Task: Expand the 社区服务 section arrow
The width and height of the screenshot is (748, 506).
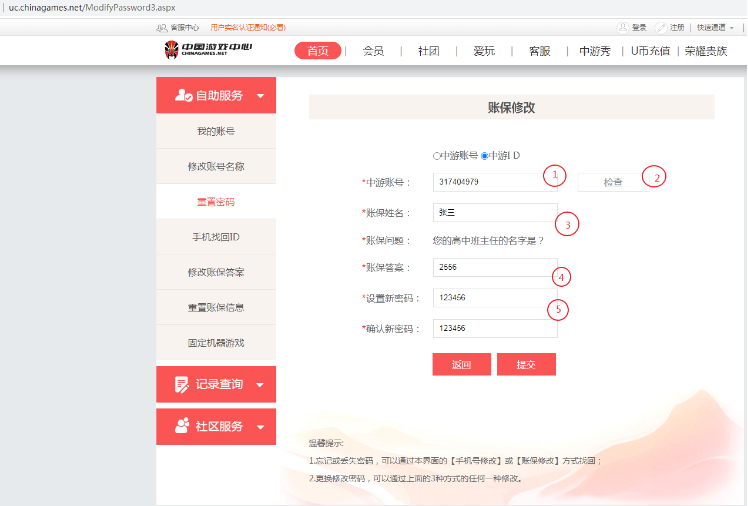Action: click(260, 426)
